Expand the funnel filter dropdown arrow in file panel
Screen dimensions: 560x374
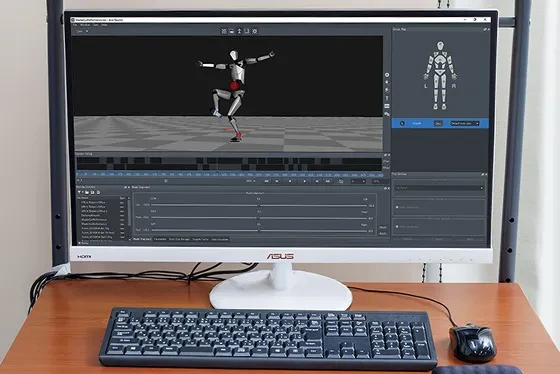pos(82,192)
